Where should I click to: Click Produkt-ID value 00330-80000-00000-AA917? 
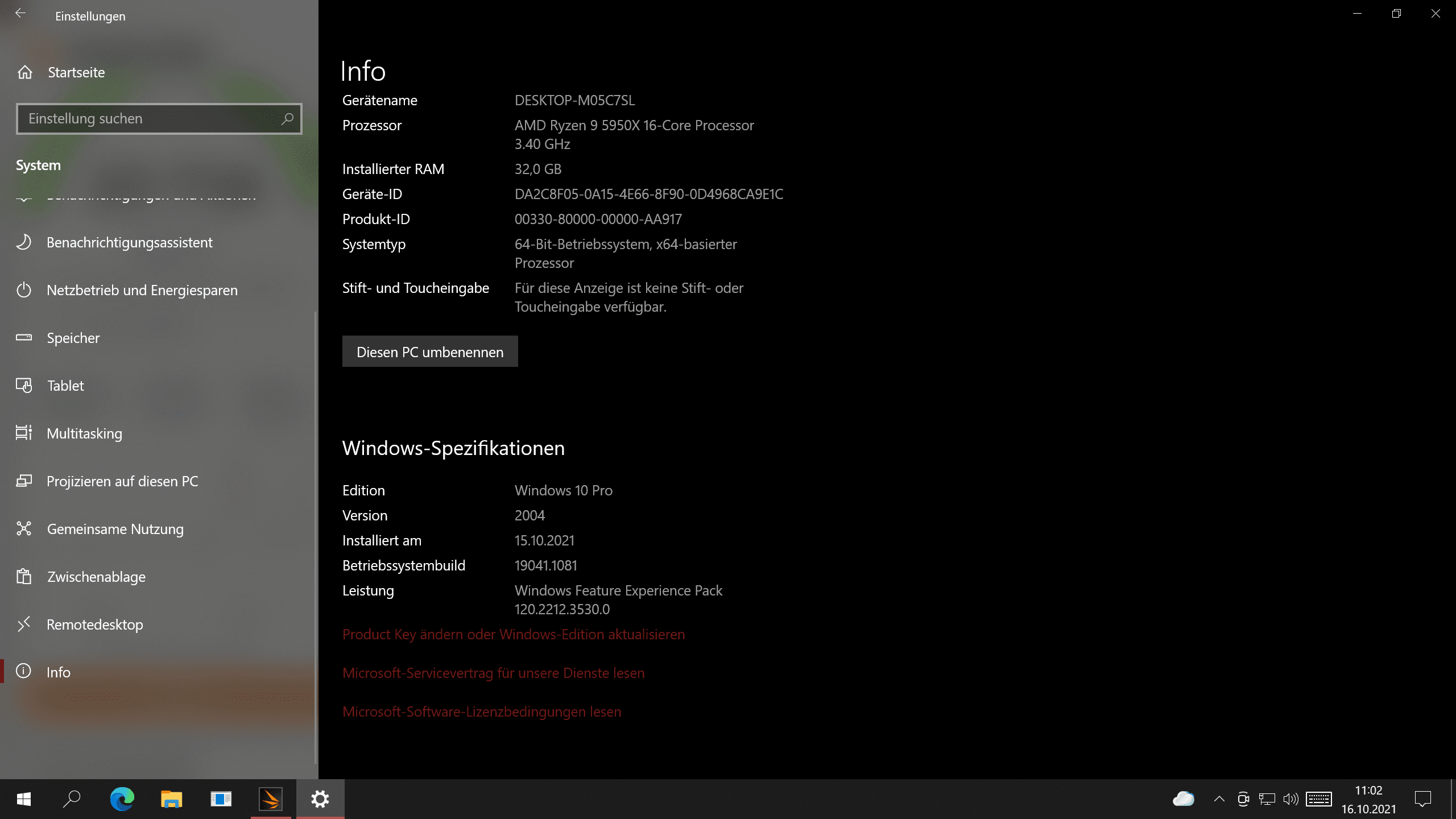click(598, 219)
